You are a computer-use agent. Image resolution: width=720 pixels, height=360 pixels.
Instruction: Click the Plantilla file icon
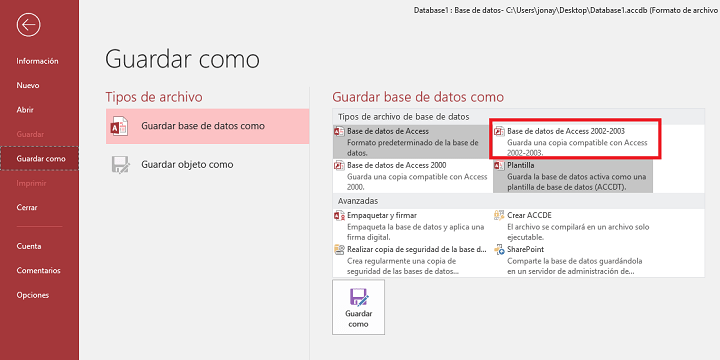pyautogui.click(x=499, y=166)
